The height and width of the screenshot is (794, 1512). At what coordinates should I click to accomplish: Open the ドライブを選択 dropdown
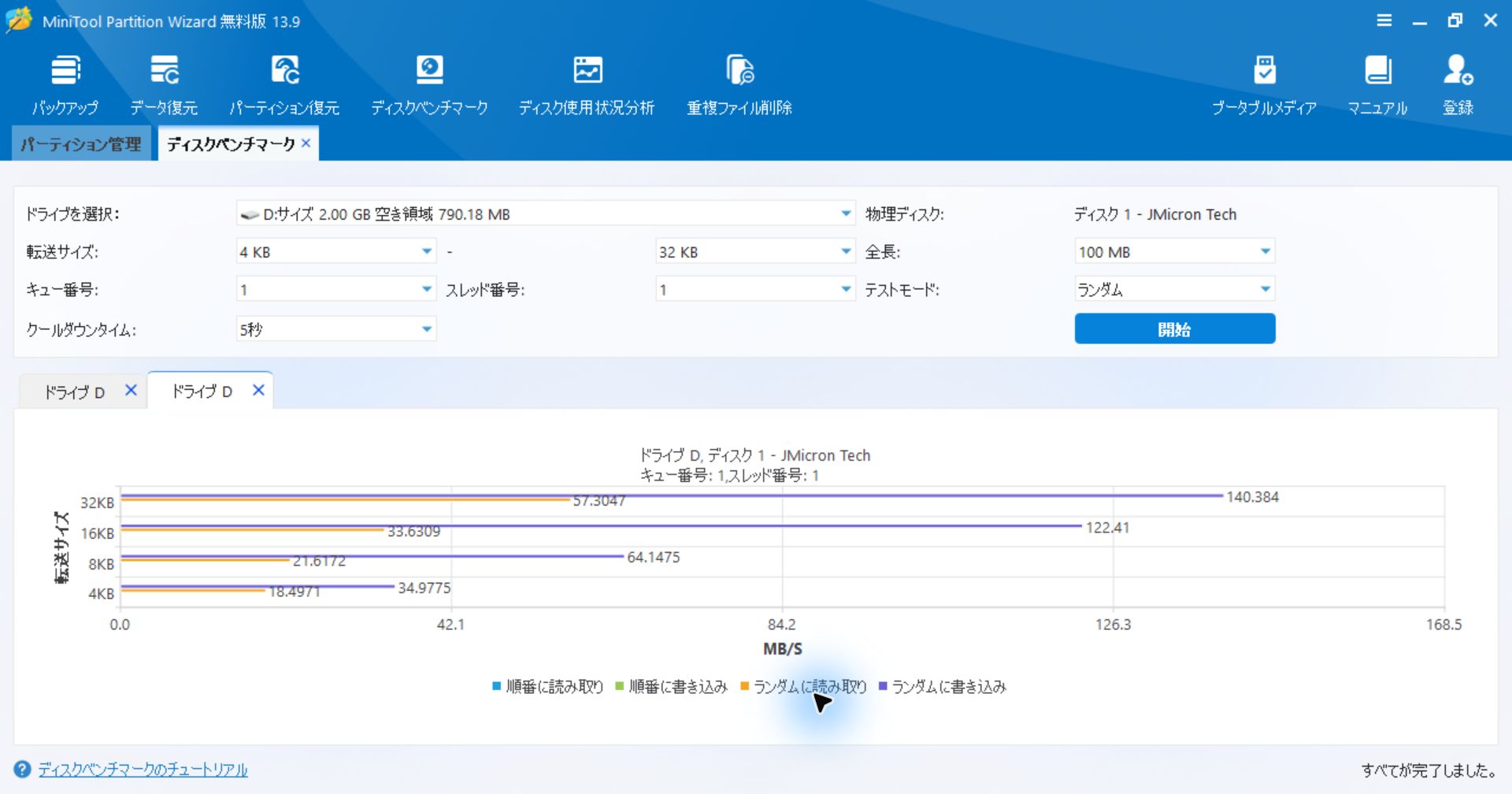[546, 213]
